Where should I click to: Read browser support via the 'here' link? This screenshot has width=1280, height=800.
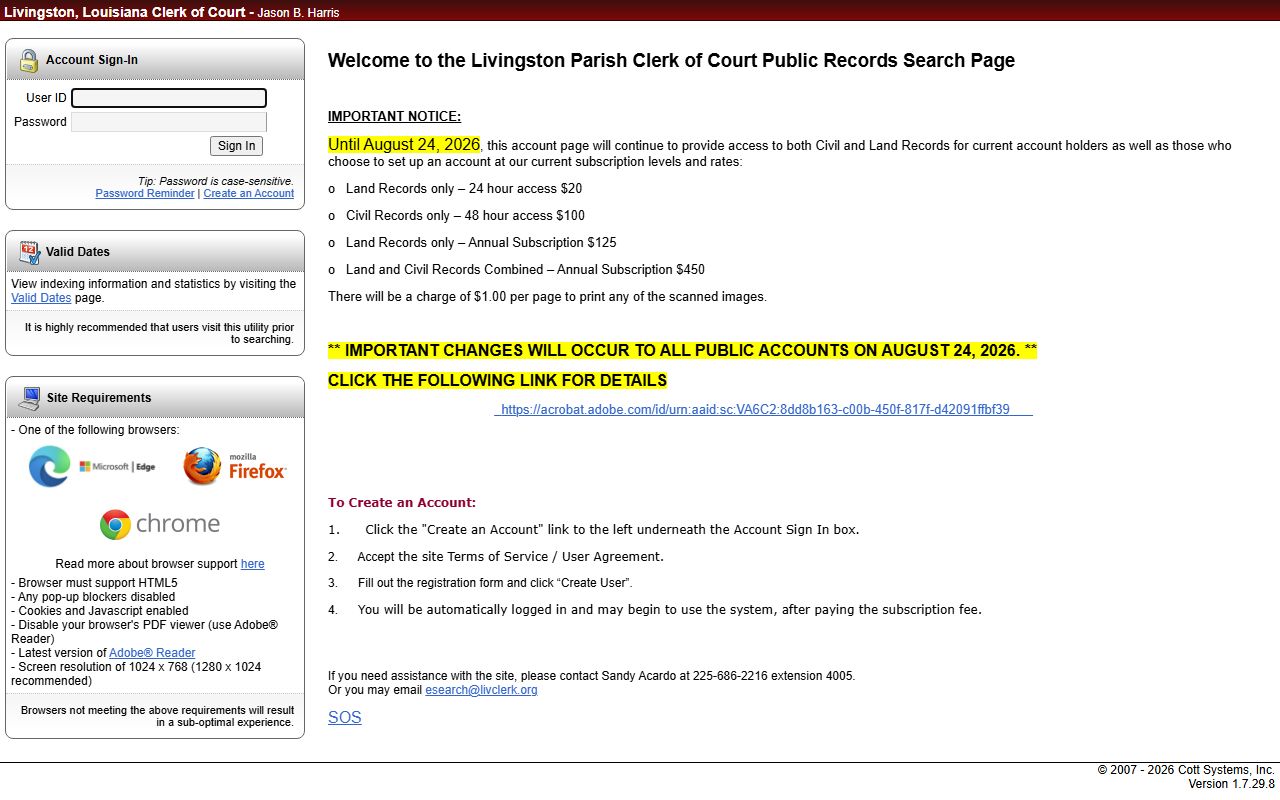click(x=253, y=564)
